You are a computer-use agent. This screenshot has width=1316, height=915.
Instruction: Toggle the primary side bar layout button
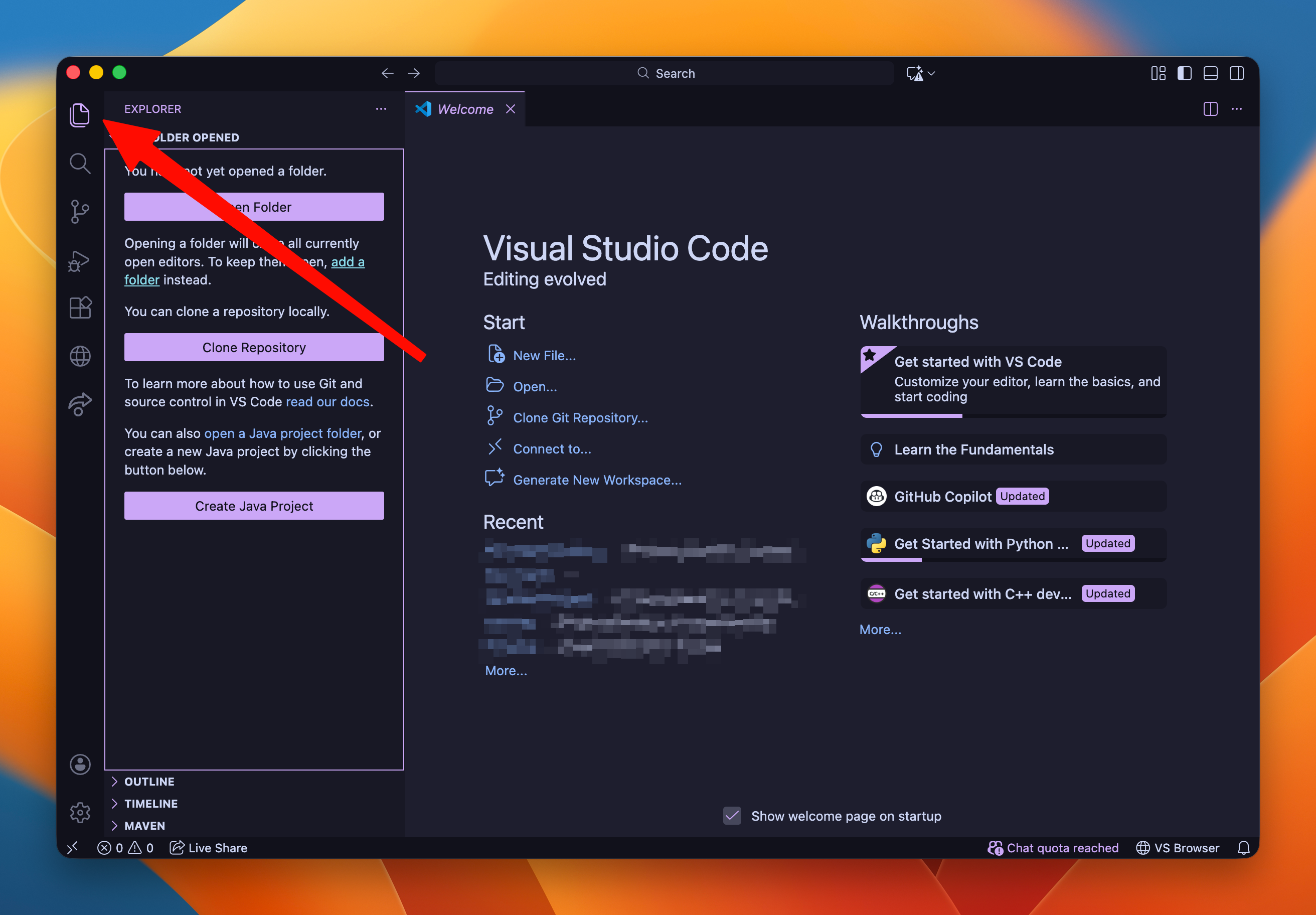(x=1184, y=73)
